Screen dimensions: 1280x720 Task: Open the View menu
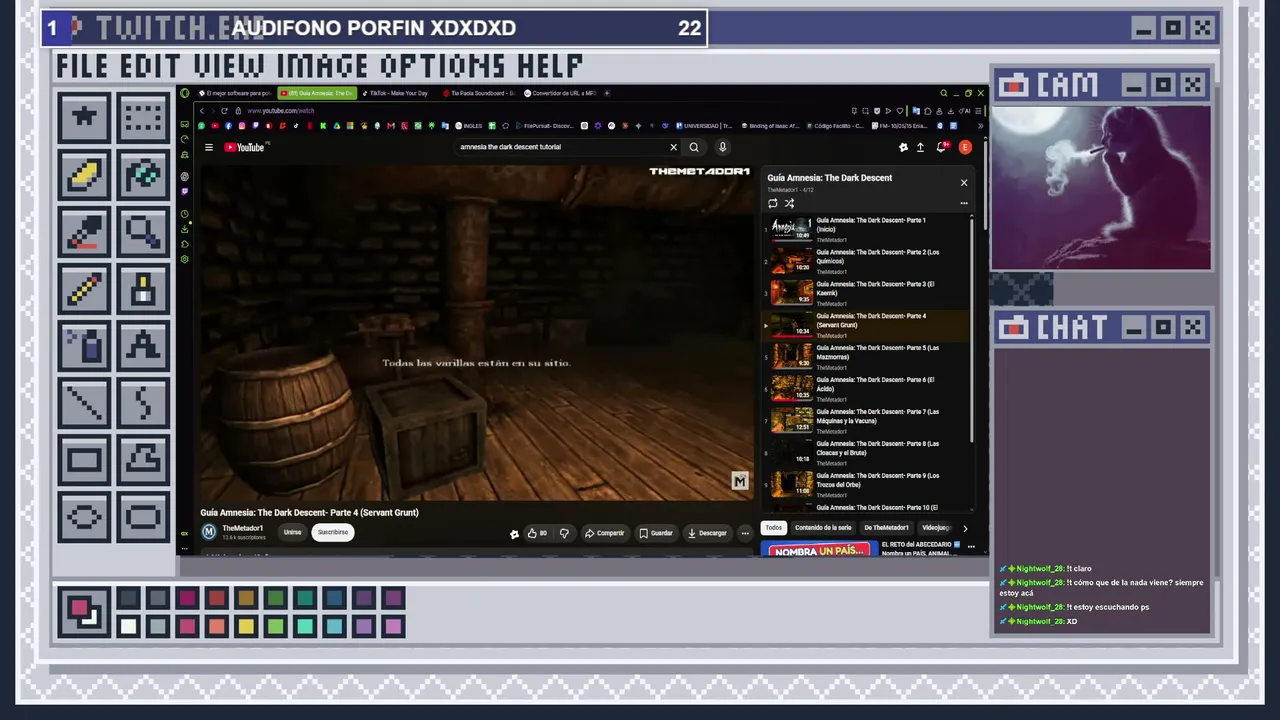click(x=231, y=66)
